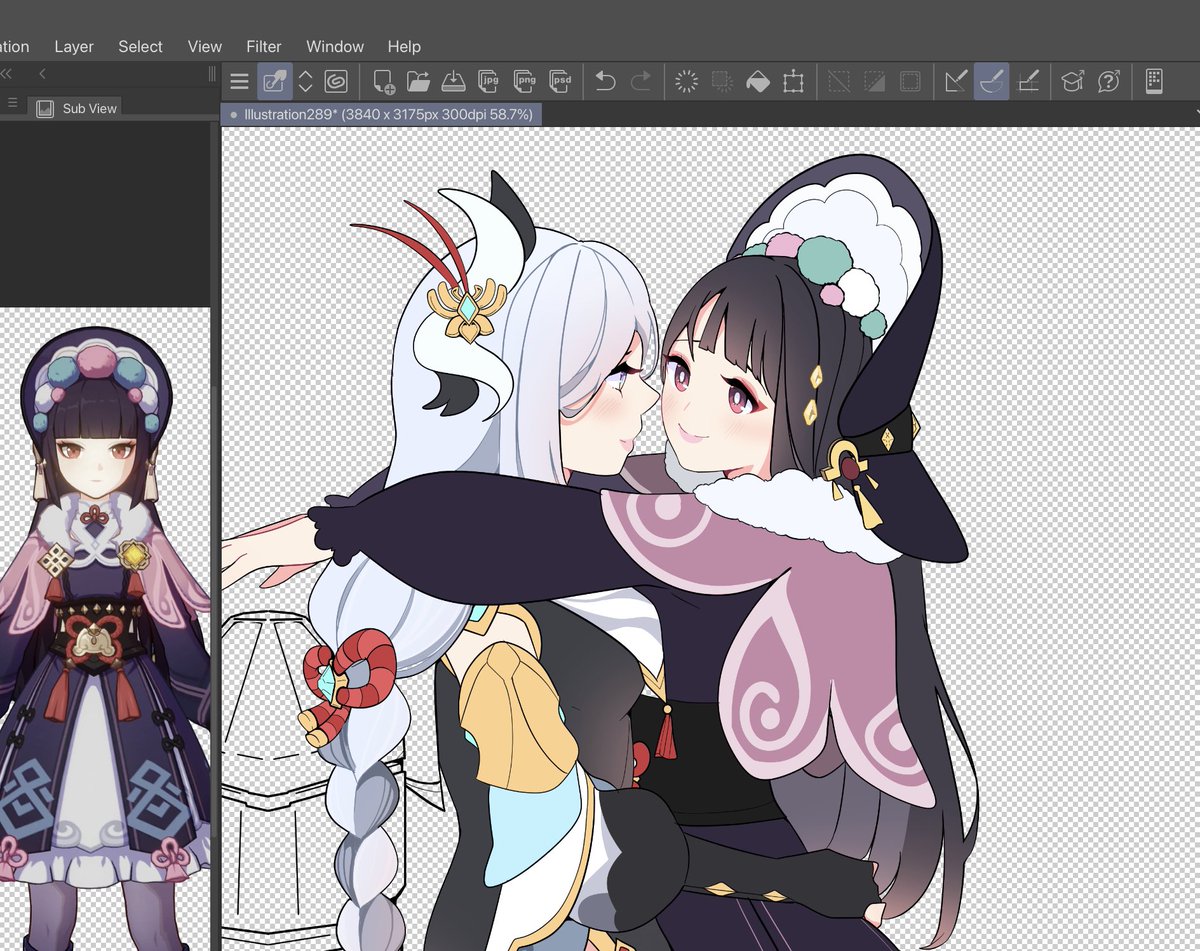Click the Invert Selected Area icon
The image size is (1200, 951).
click(x=874, y=82)
